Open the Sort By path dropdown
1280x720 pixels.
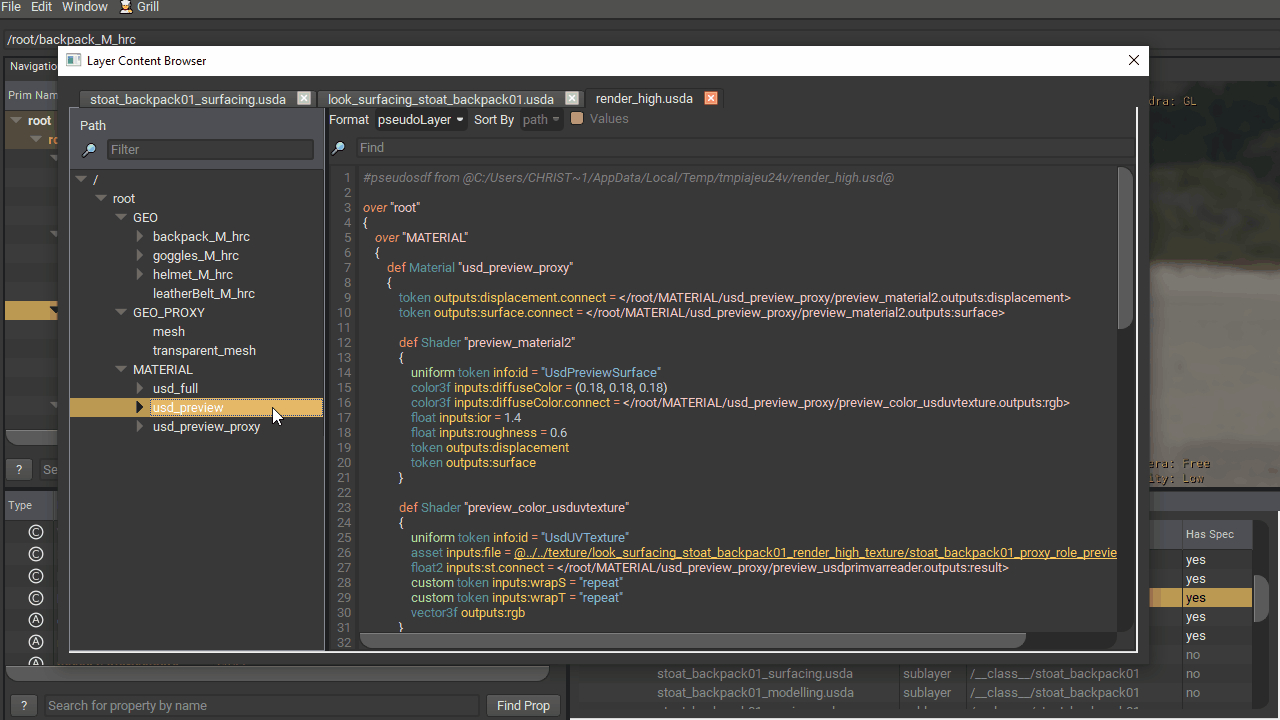click(x=540, y=120)
